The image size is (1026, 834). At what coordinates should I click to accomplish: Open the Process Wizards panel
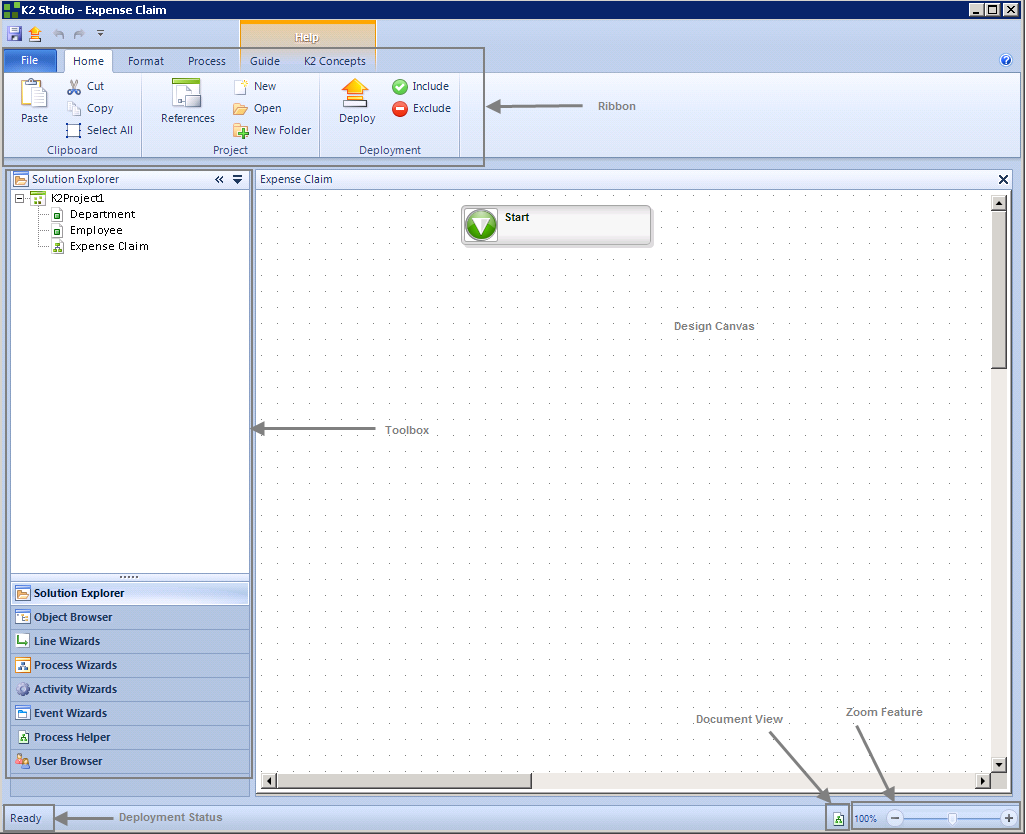coord(130,665)
